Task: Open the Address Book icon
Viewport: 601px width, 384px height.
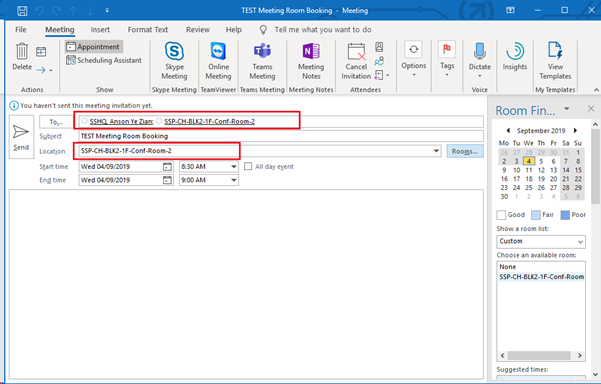Action: (379, 47)
